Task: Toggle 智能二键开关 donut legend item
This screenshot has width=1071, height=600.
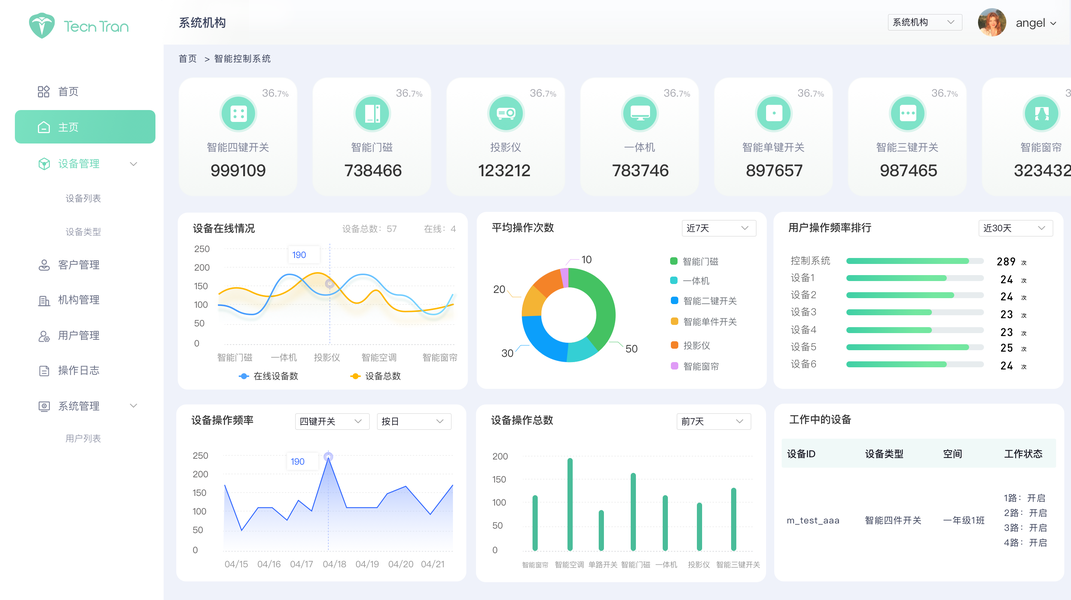Action: (704, 301)
